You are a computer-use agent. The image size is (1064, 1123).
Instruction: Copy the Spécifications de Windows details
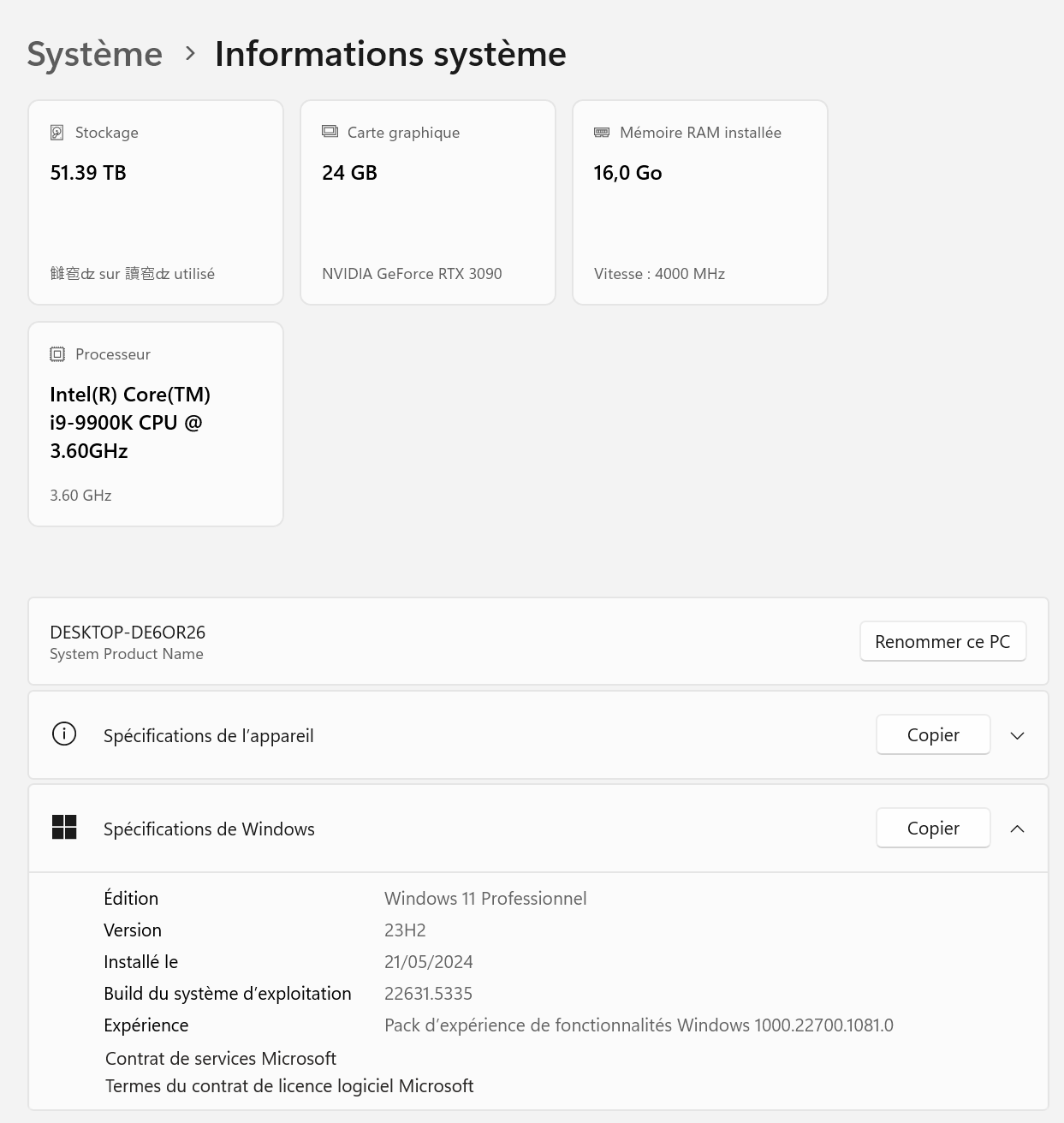point(933,829)
